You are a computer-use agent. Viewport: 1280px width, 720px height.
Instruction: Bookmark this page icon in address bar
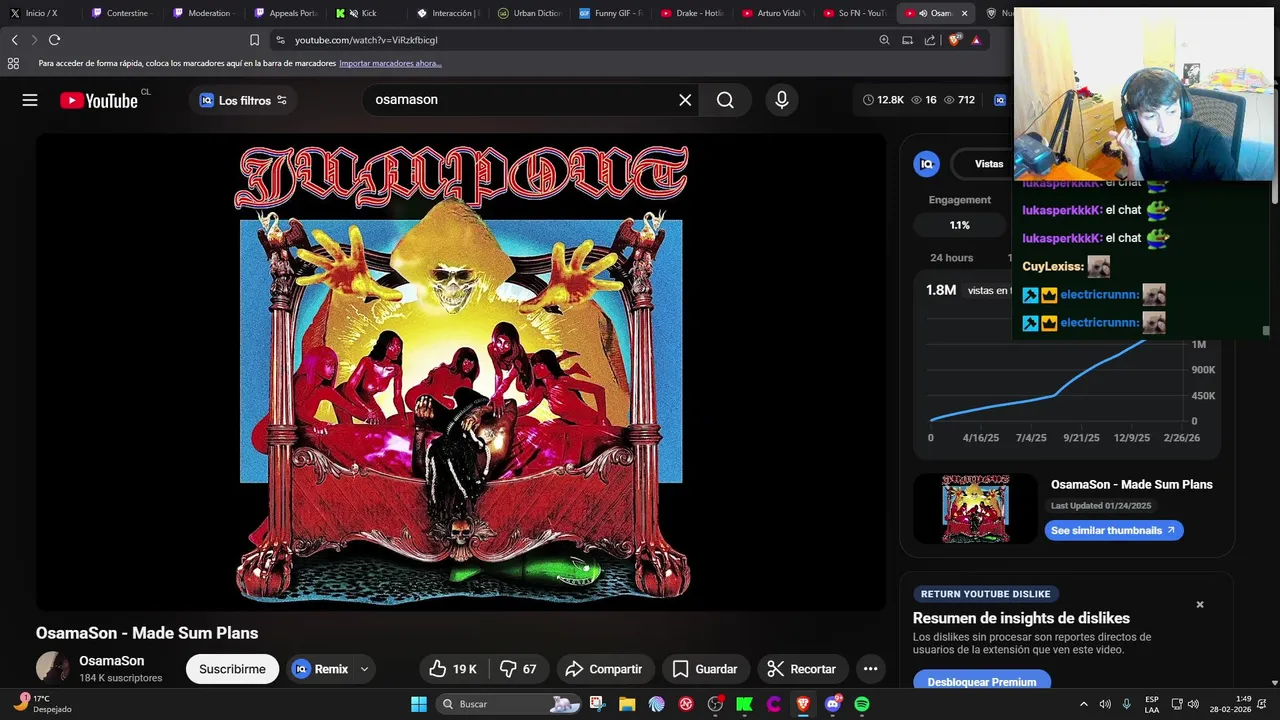click(254, 40)
